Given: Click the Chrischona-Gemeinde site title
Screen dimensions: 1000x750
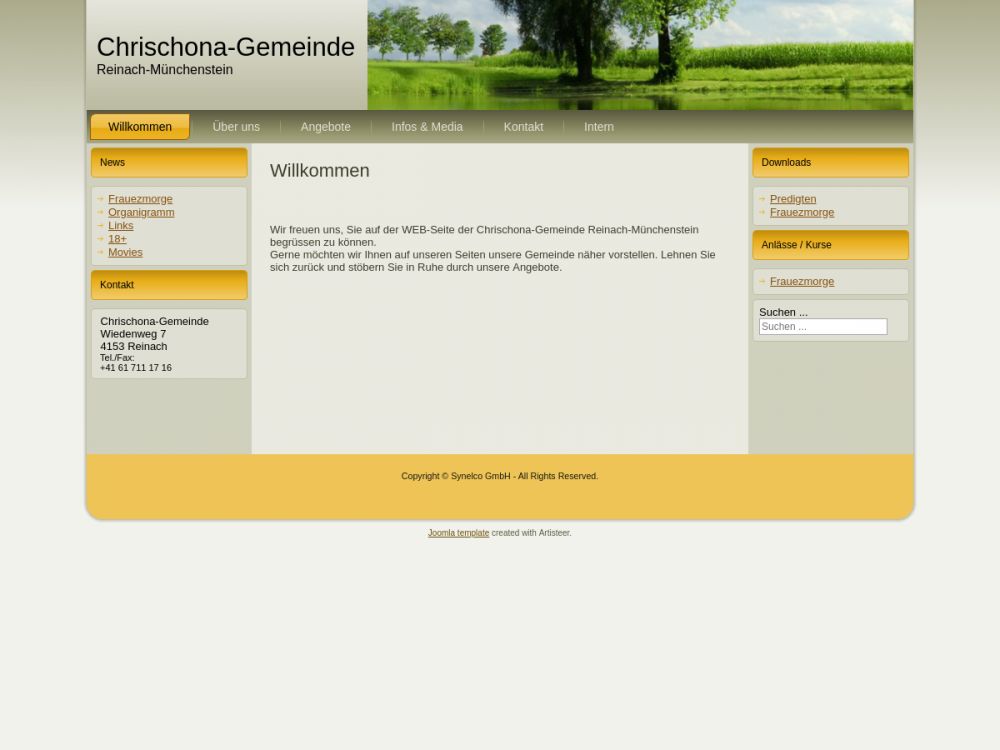Looking at the screenshot, I should (x=225, y=47).
